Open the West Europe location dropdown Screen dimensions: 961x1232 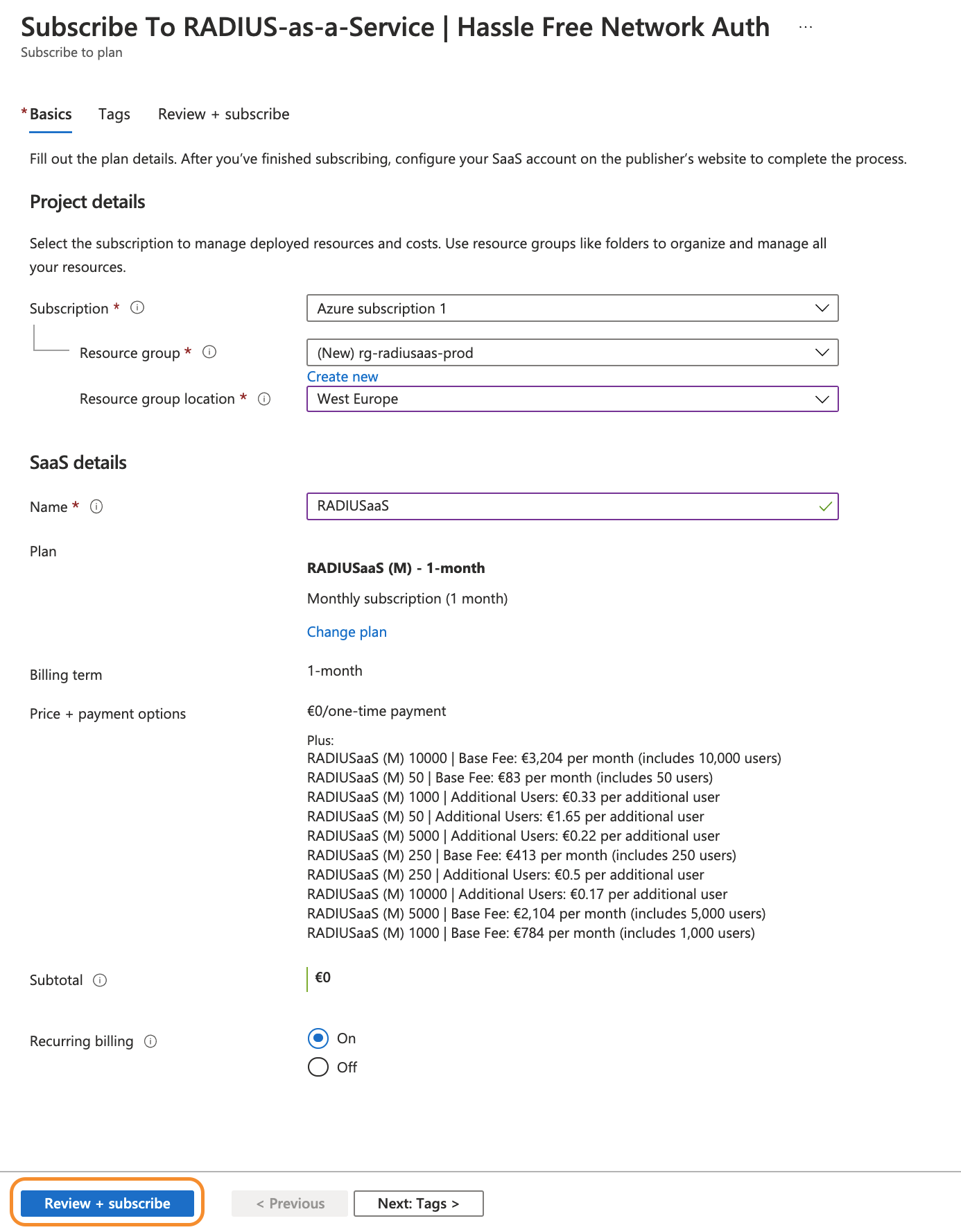572,399
